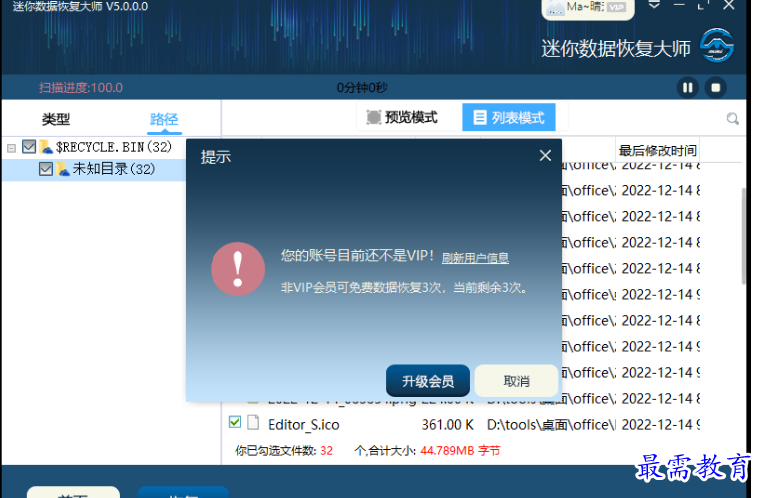Screen dimensions: 759x498
Task: Switch to the 路径 tab
Action: 164,119
